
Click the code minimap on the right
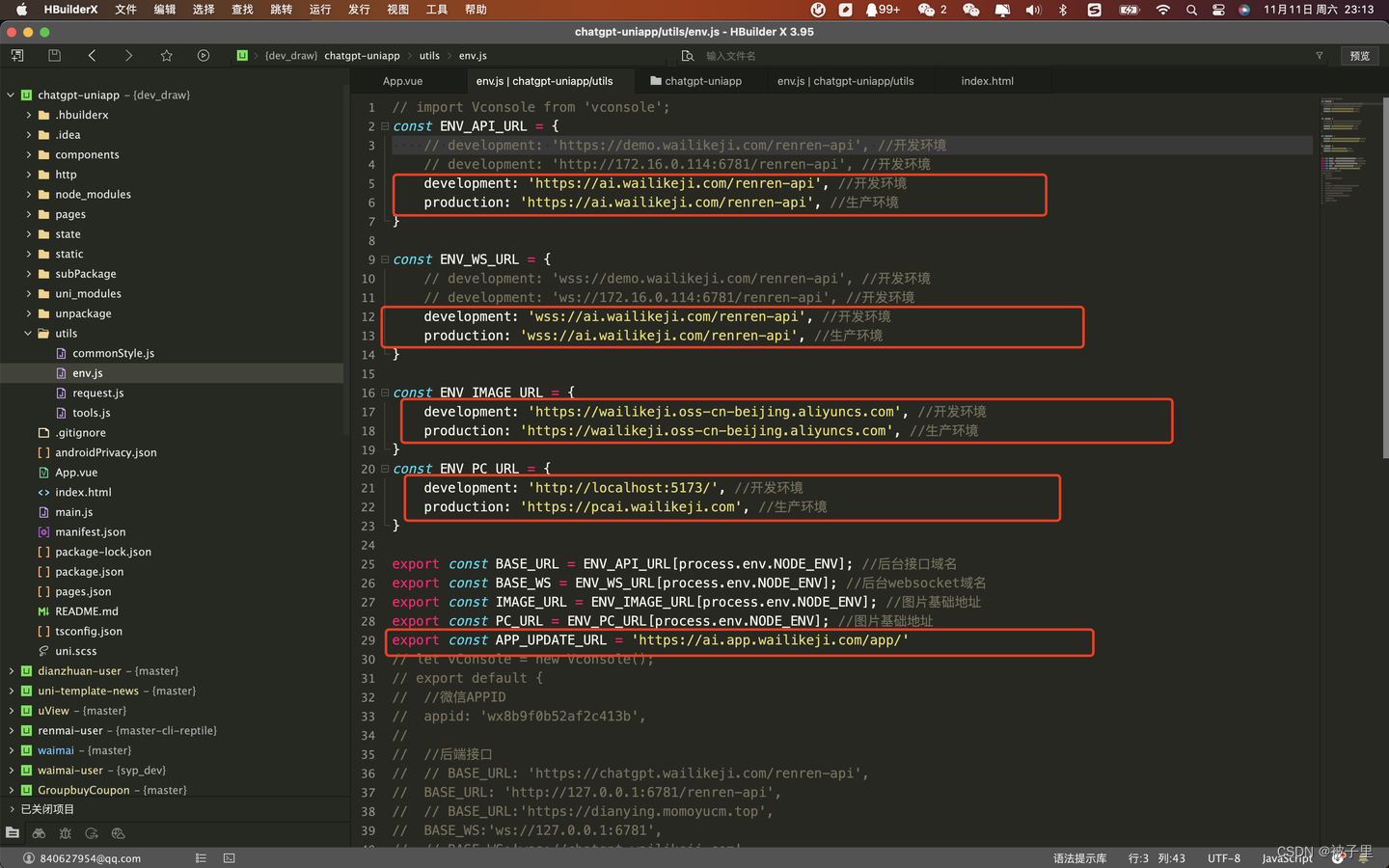click(x=1350, y=149)
